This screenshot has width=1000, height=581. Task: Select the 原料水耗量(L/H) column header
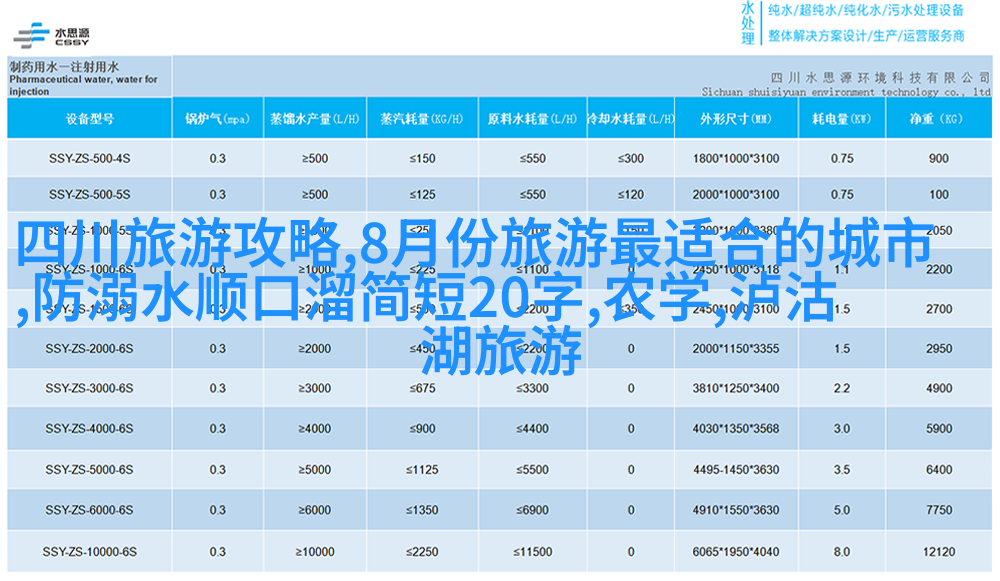click(x=531, y=119)
